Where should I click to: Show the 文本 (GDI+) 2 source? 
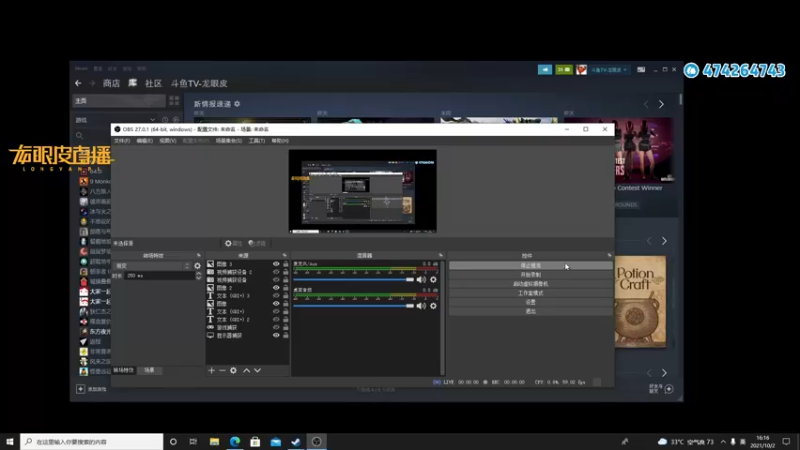276,319
